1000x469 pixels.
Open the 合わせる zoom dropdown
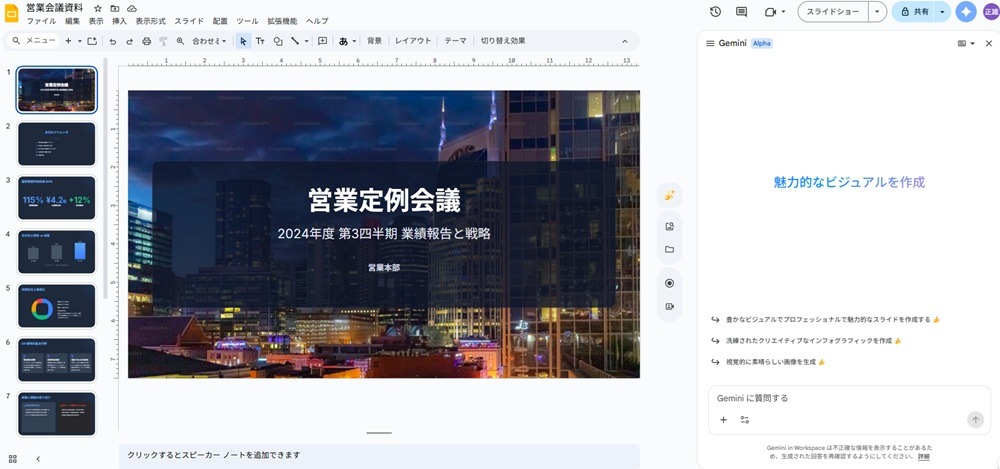point(209,41)
